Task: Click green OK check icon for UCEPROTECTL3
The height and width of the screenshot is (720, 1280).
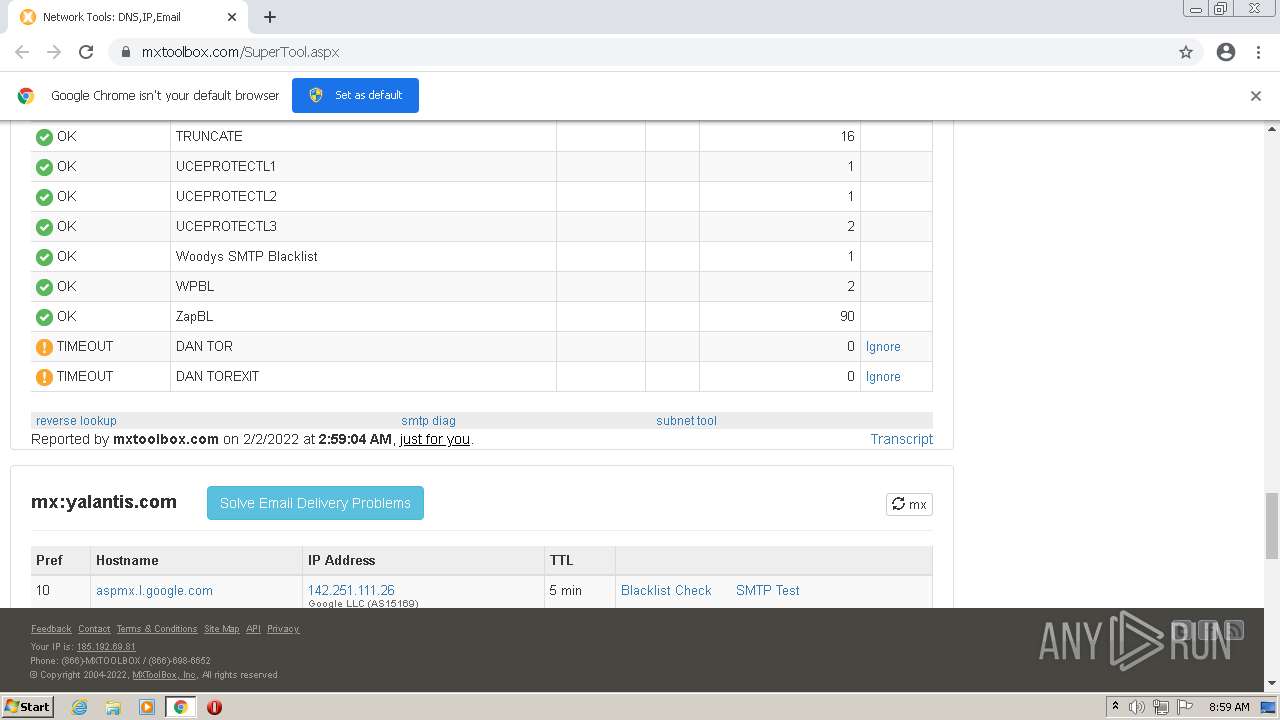Action: 44,227
